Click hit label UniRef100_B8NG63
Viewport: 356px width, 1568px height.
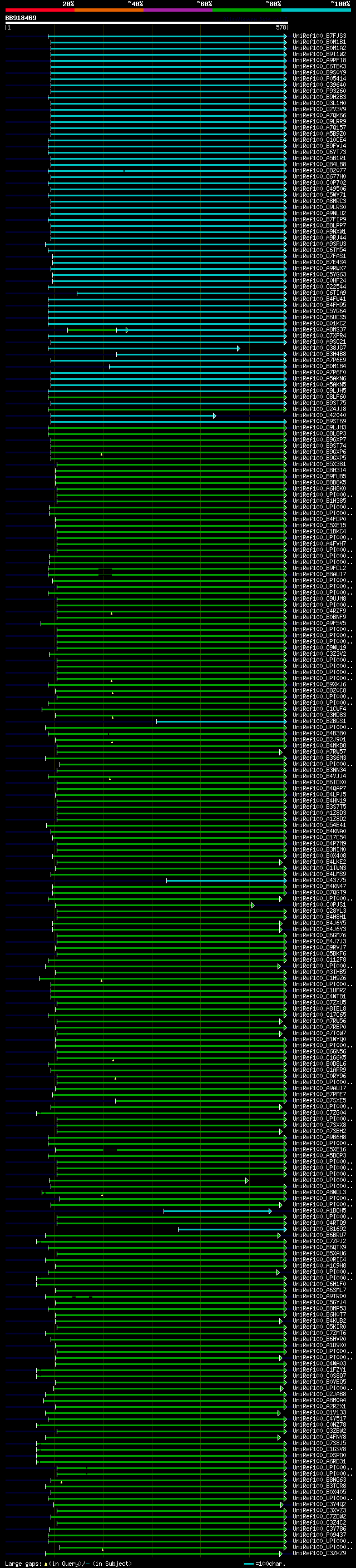click(319, 1480)
